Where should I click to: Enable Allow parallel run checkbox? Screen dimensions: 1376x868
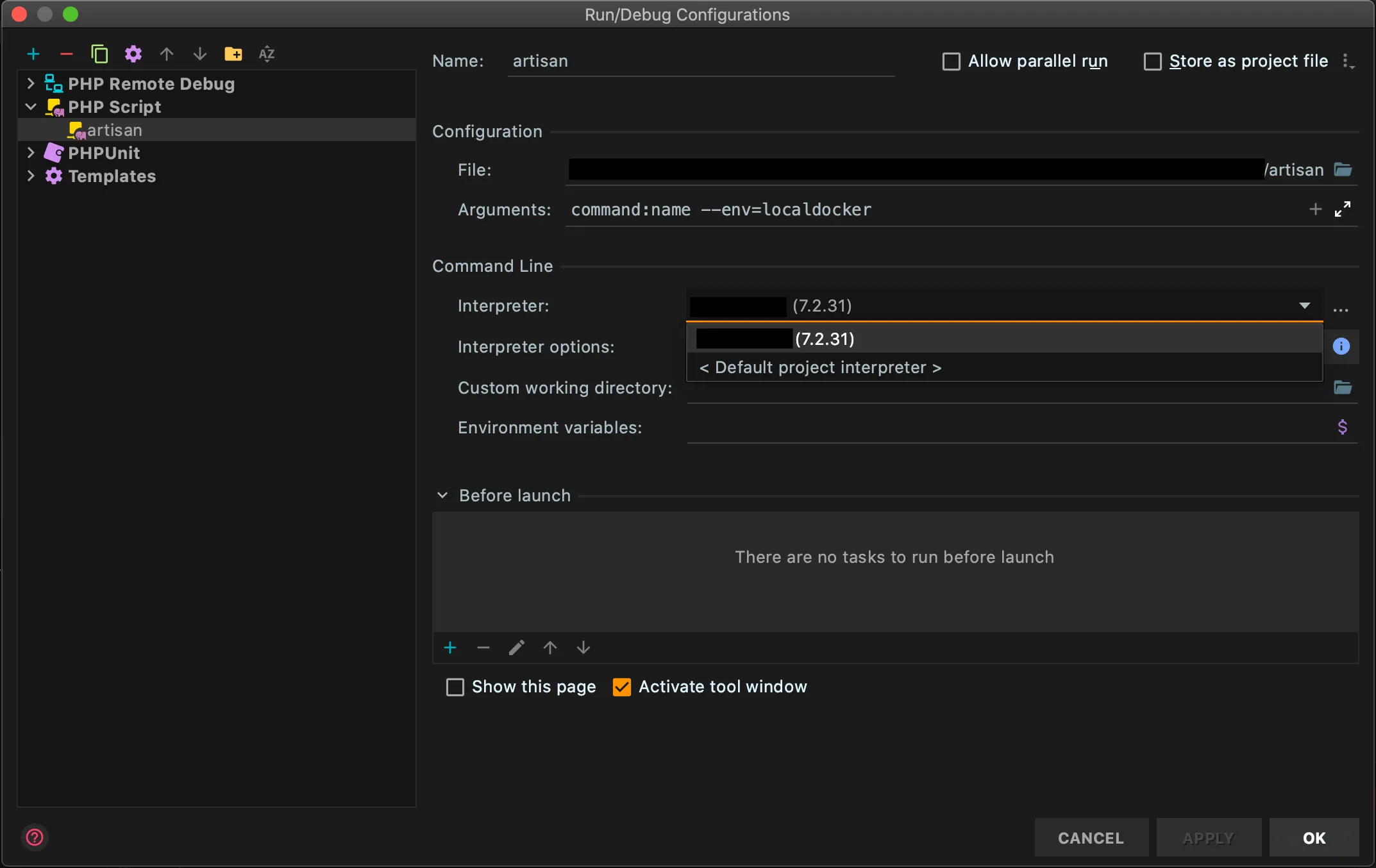point(952,62)
